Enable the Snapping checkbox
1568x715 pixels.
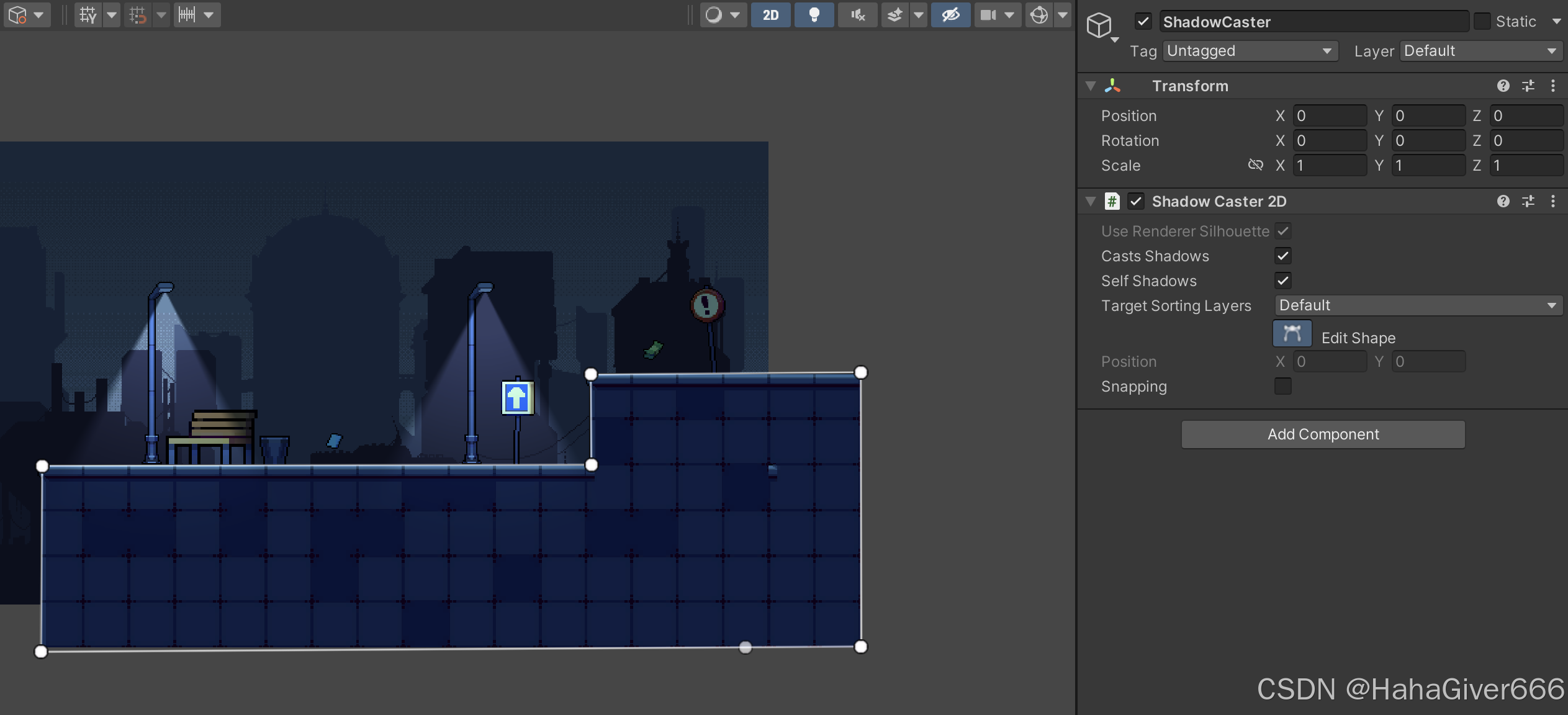click(x=1283, y=386)
